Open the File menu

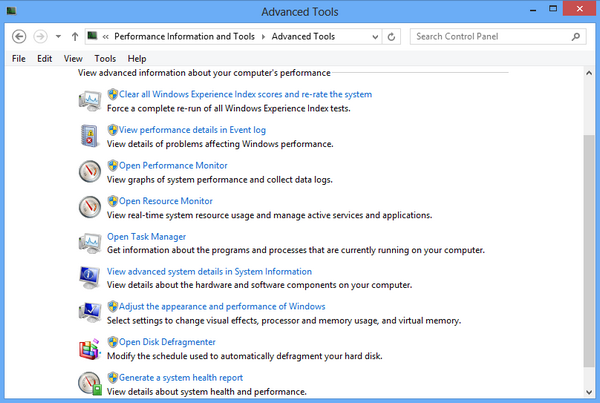click(19, 59)
